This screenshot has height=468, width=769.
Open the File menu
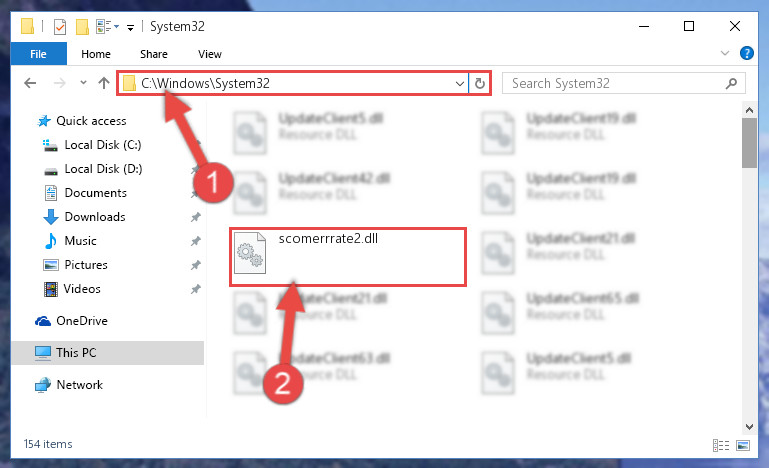[38, 53]
